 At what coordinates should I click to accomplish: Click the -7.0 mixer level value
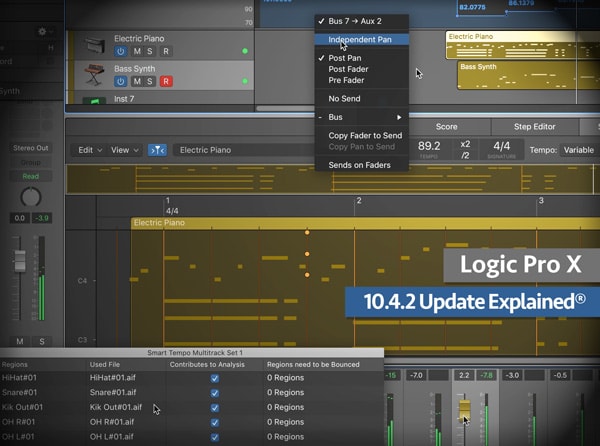(416, 375)
